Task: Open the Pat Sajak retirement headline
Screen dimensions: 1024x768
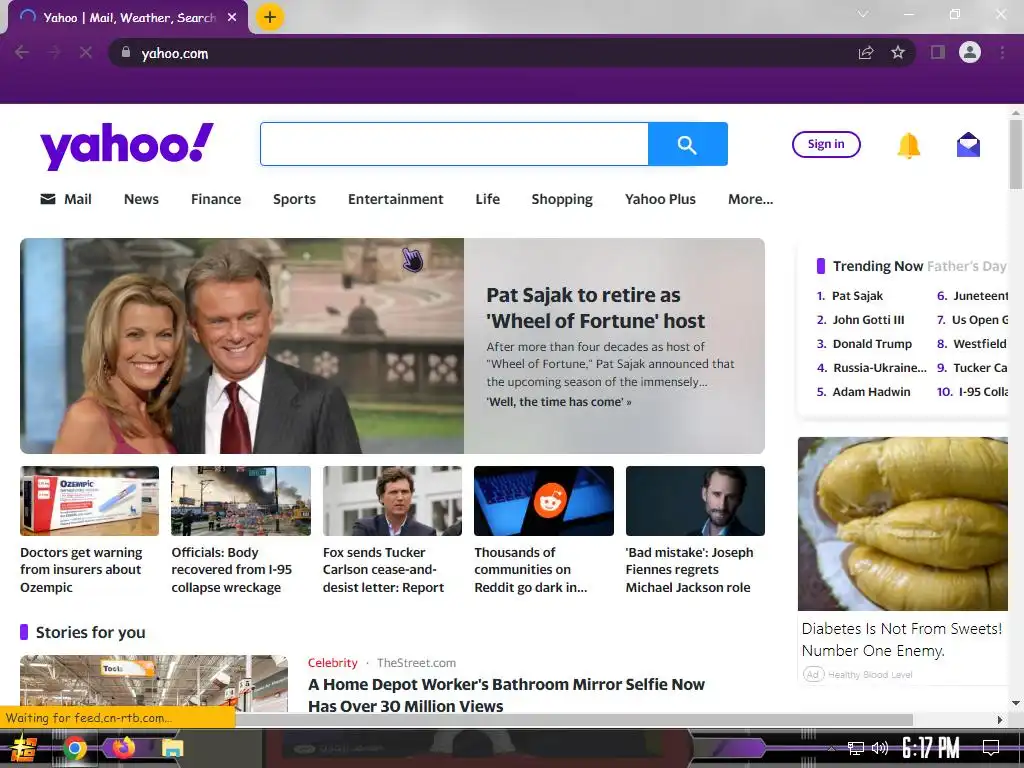Action: pos(596,308)
